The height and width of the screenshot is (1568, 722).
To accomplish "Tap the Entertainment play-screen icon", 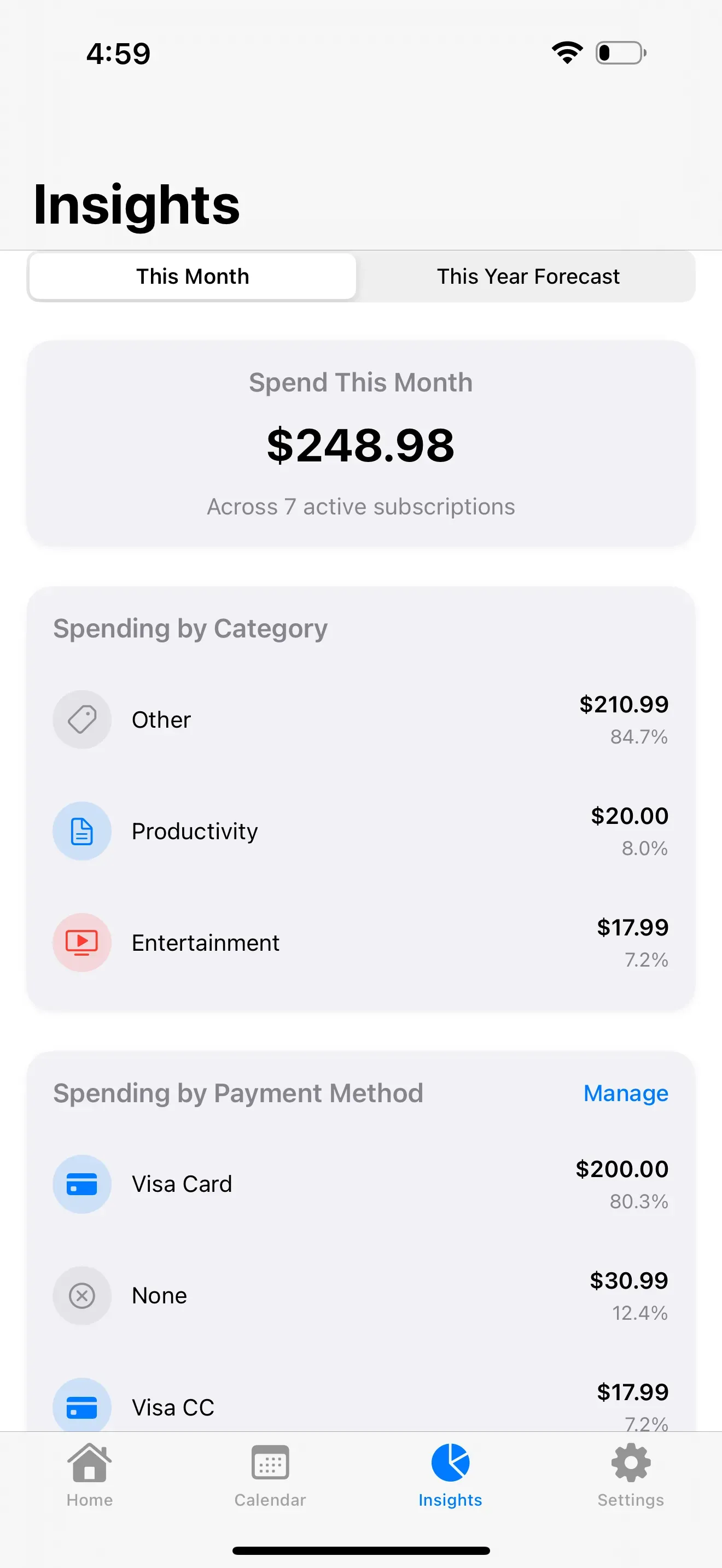I will click(x=82, y=942).
